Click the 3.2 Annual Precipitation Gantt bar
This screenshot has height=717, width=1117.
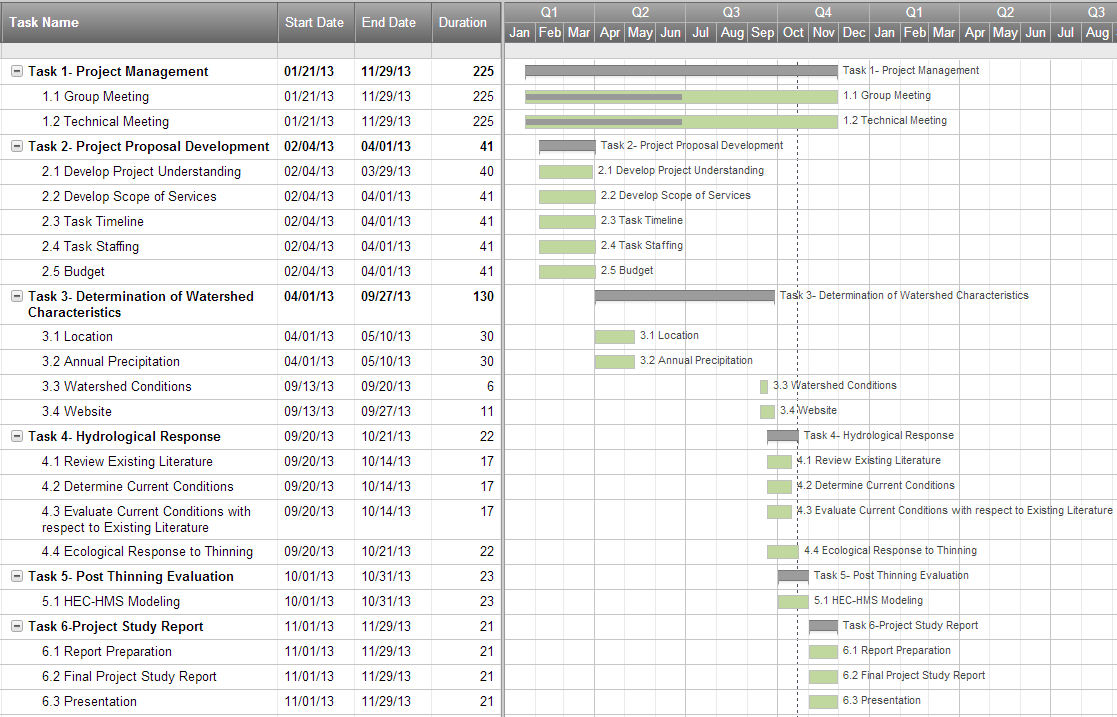pyautogui.click(x=615, y=361)
